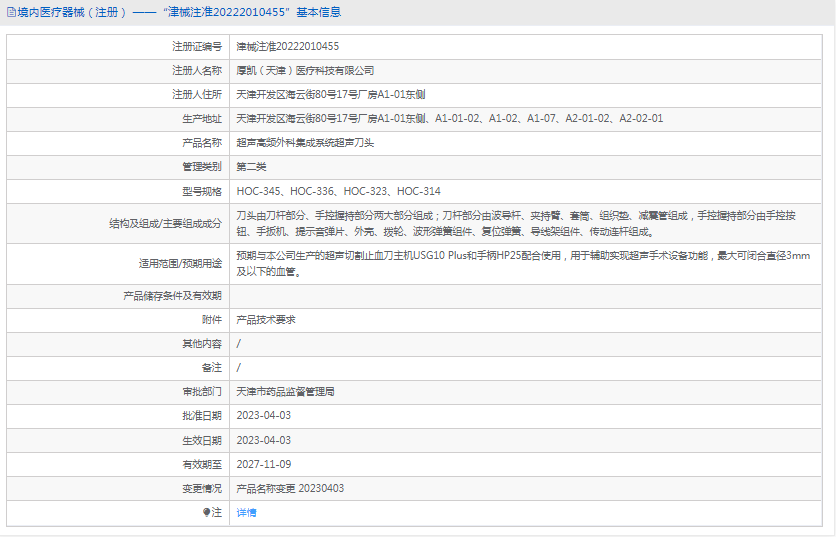
Task: Select approval date 2023-04-03 in 批准日期 row
Action: (263, 415)
